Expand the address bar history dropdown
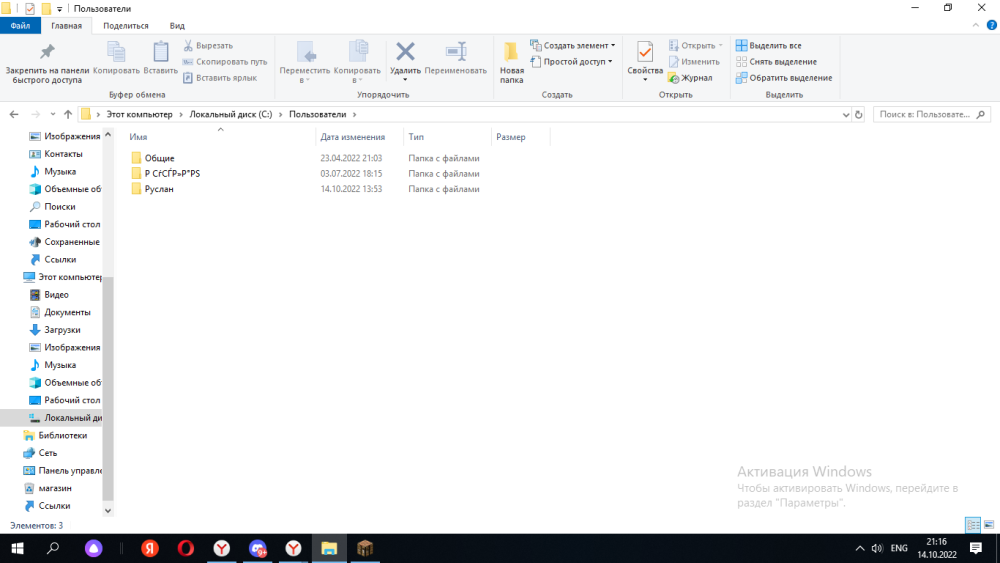Image resolution: width=1000 pixels, height=563 pixels. point(846,115)
